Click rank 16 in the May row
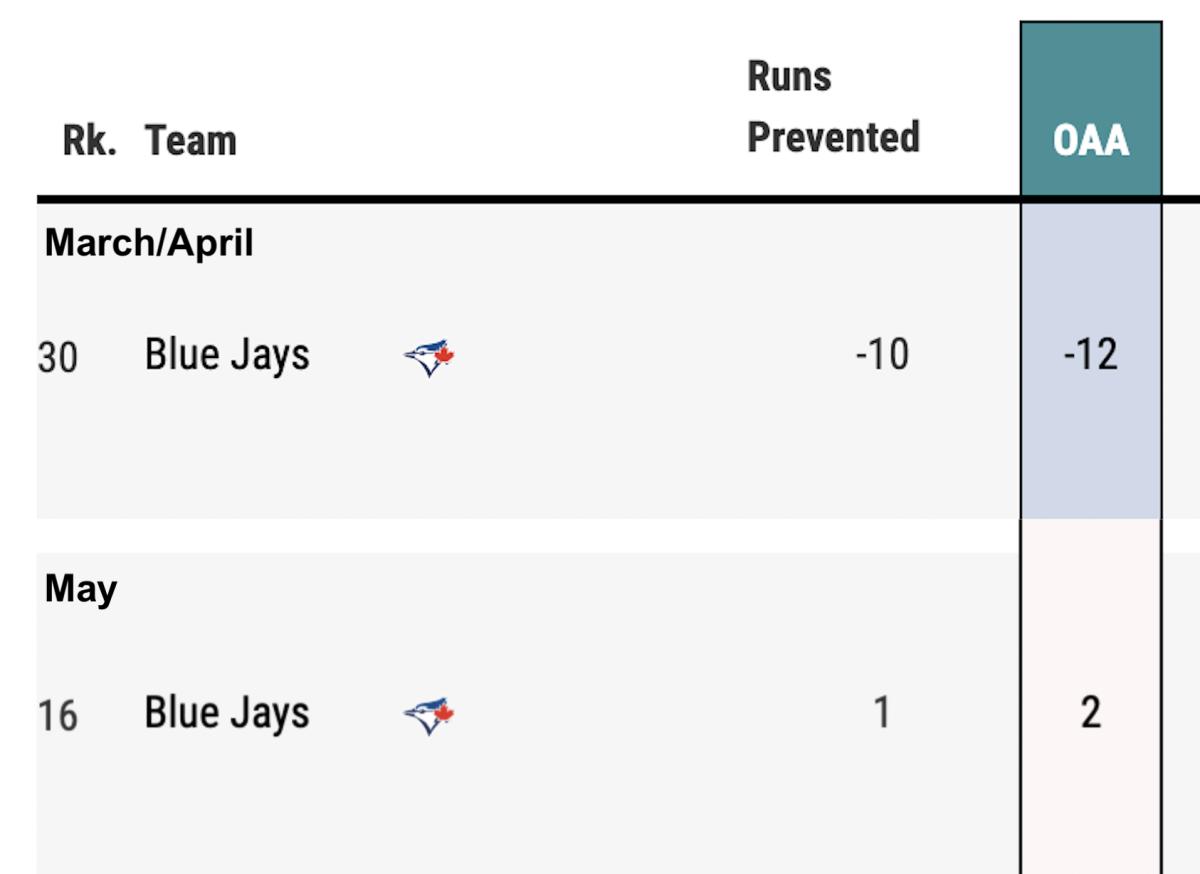This screenshot has width=1200, height=874. click(x=57, y=715)
